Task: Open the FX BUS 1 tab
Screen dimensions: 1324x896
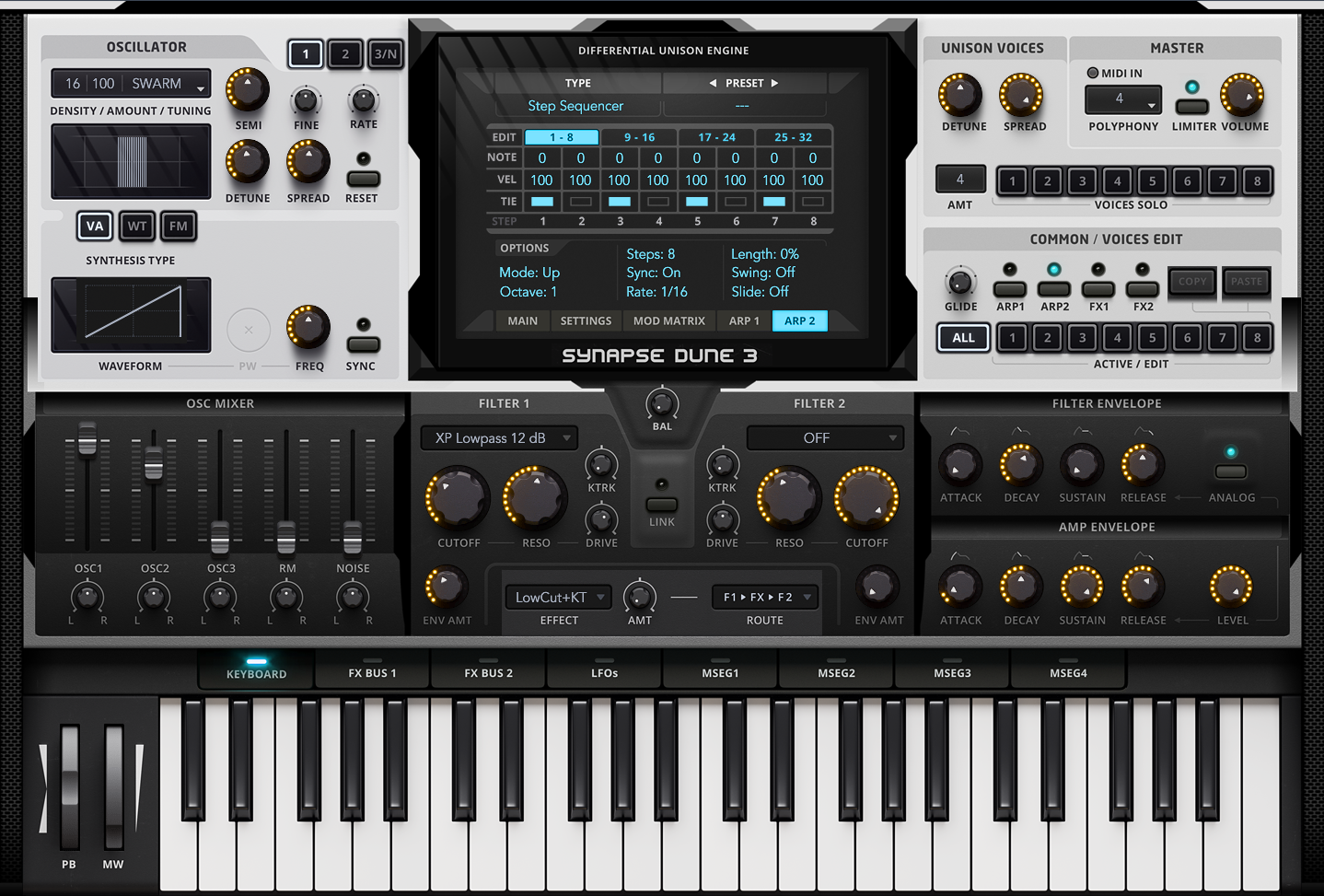Action: (373, 669)
